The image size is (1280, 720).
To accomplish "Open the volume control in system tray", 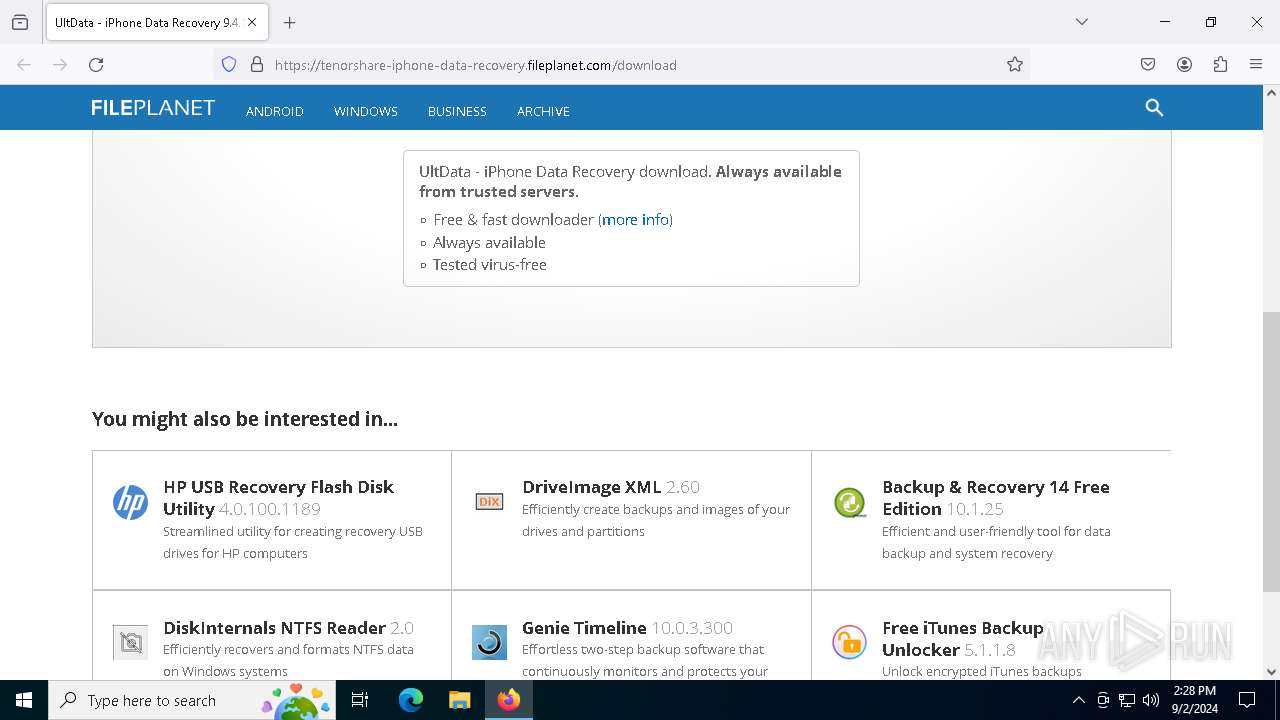I will pyautogui.click(x=1151, y=700).
